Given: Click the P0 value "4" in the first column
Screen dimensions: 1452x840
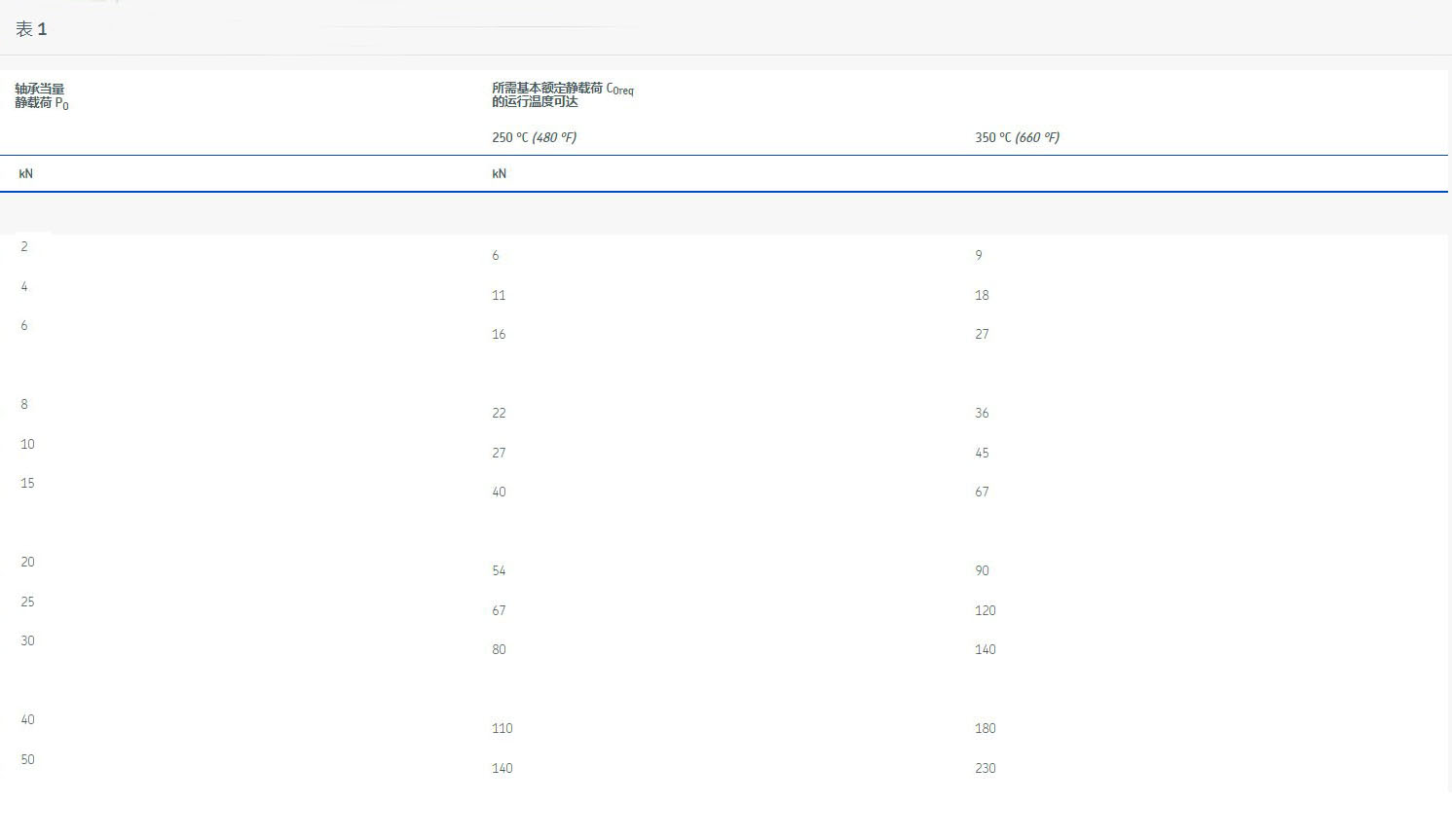Looking at the screenshot, I should click(24, 286).
